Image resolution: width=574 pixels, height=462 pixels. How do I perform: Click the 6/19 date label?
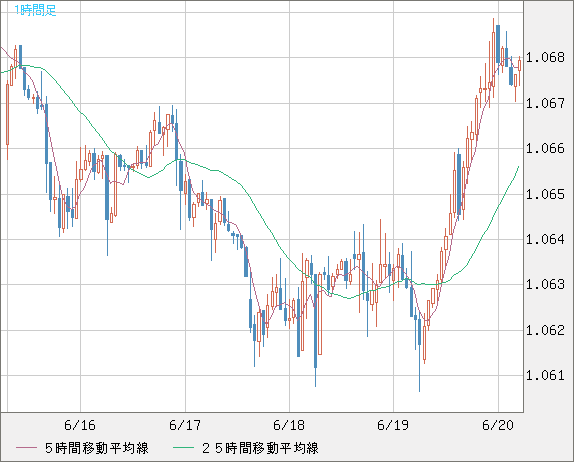click(x=393, y=425)
